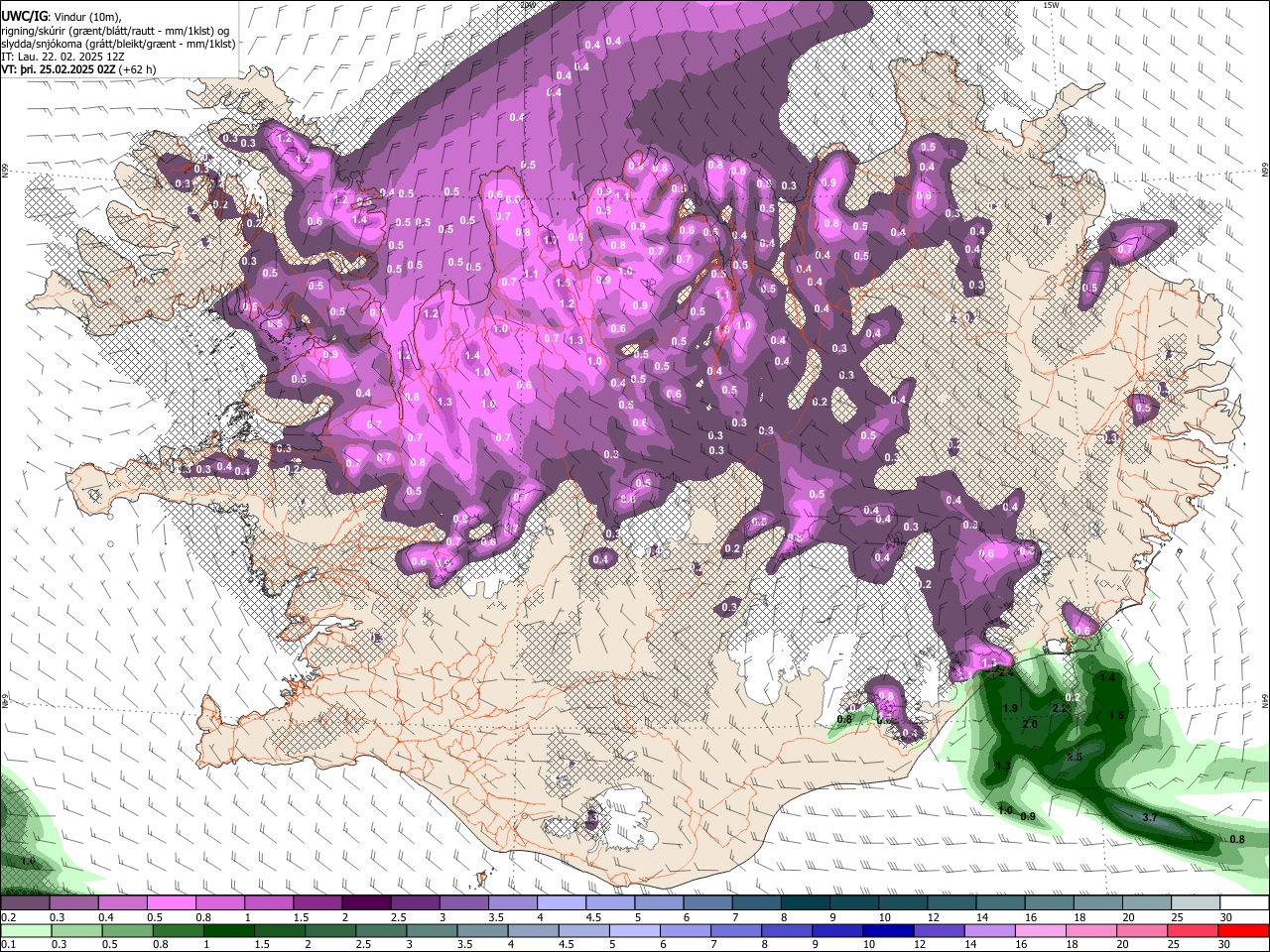Click the light gray snow swatch labeled 25
The image size is (1270, 952).
point(1195,903)
